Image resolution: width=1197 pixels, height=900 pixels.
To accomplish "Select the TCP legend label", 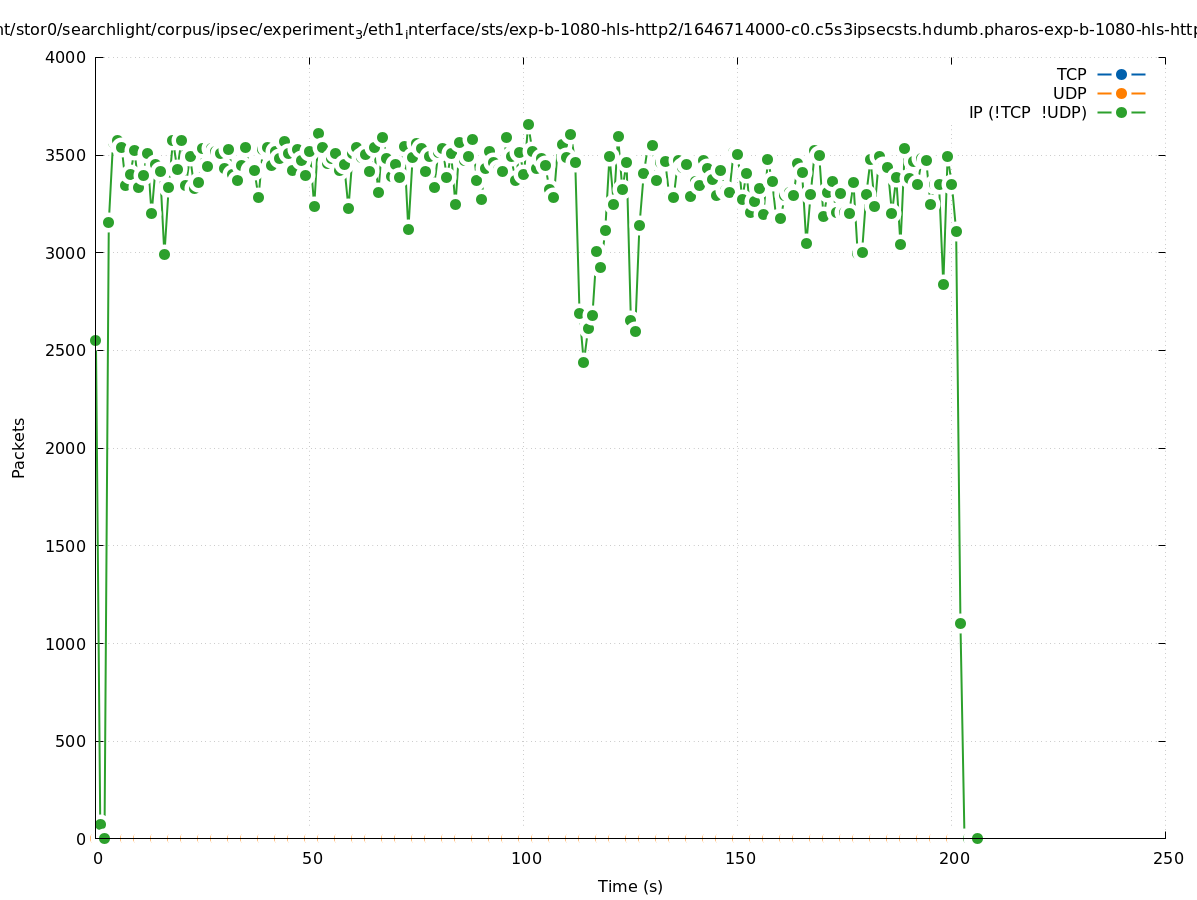I will coord(1071,74).
